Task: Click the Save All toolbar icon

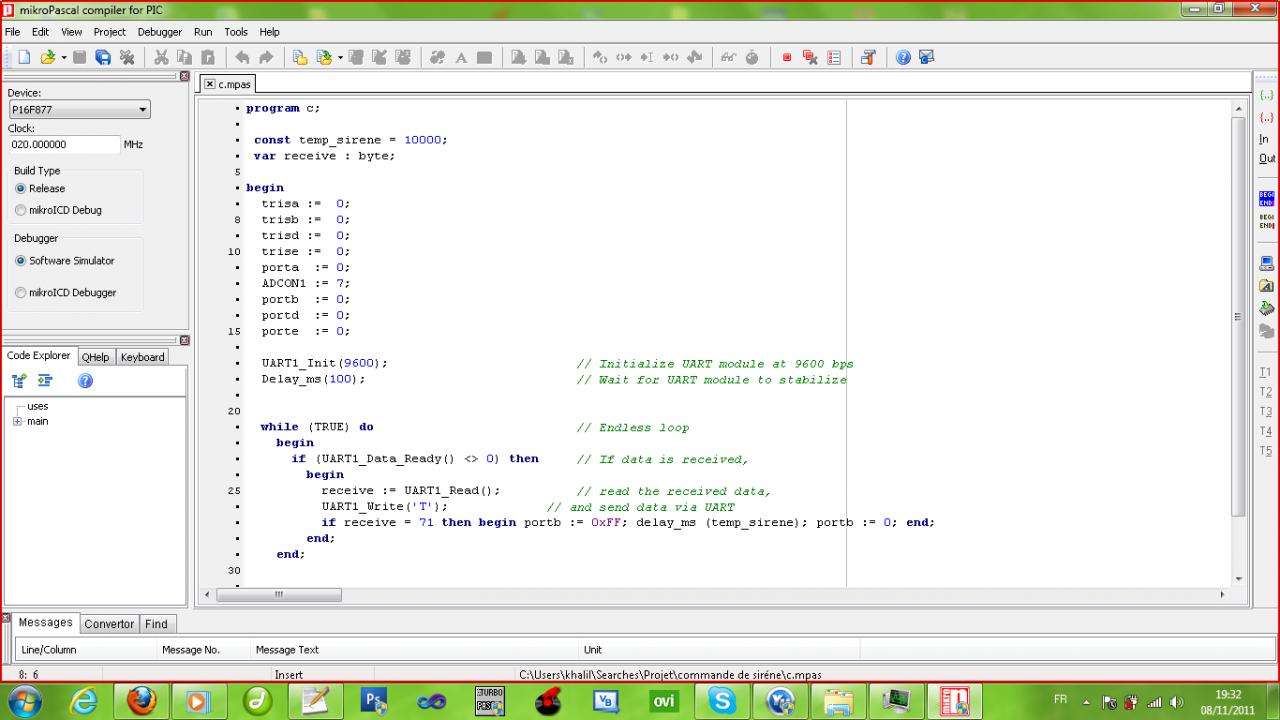Action: point(103,58)
